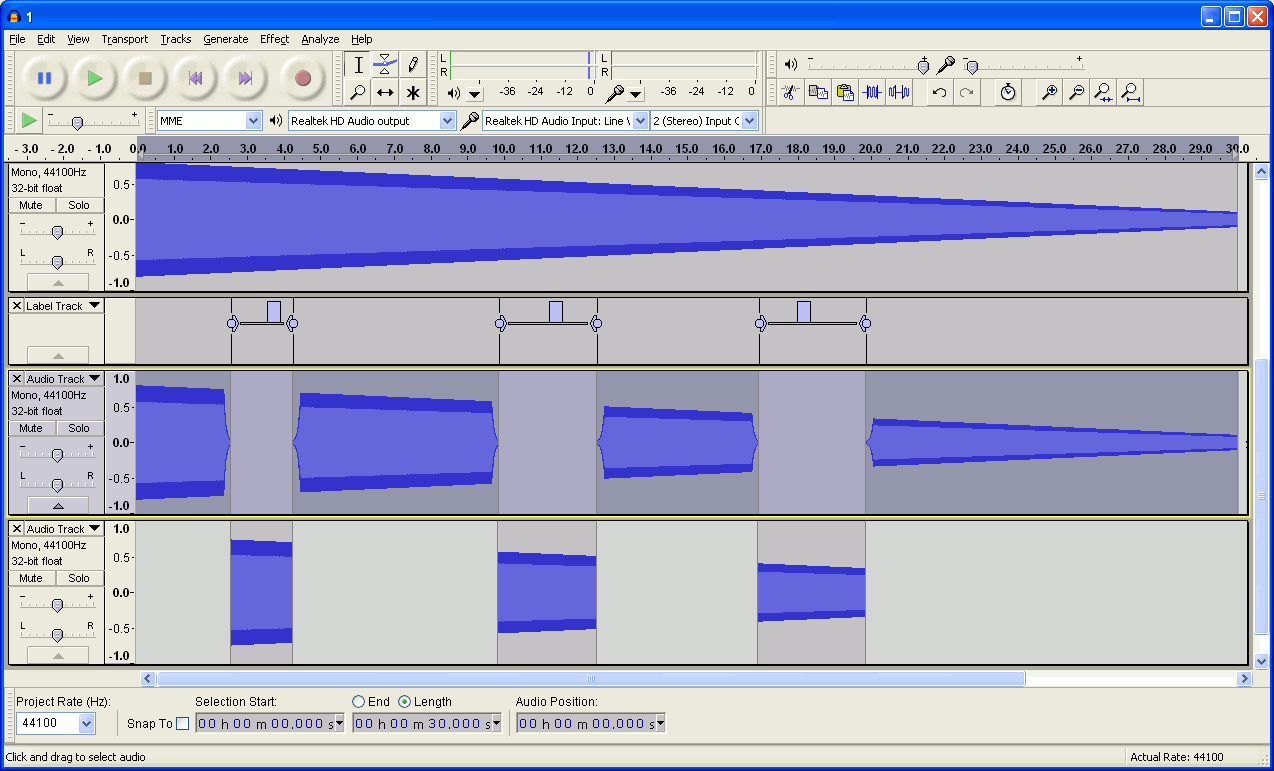
Task: Click the Silence audio toolbar icon
Action: pos(899,93)
